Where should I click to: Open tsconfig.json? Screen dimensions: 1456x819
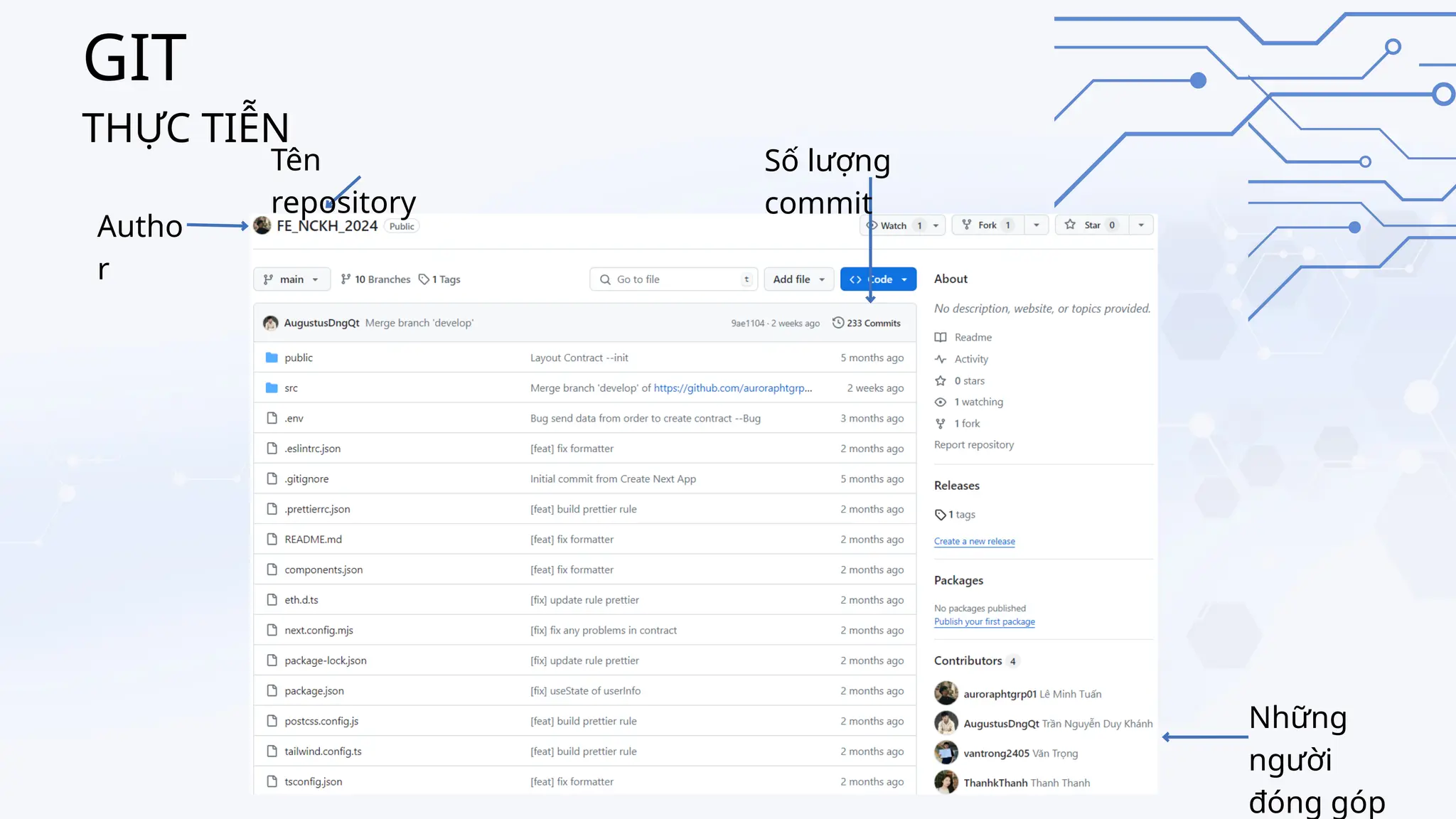point(314,782)
